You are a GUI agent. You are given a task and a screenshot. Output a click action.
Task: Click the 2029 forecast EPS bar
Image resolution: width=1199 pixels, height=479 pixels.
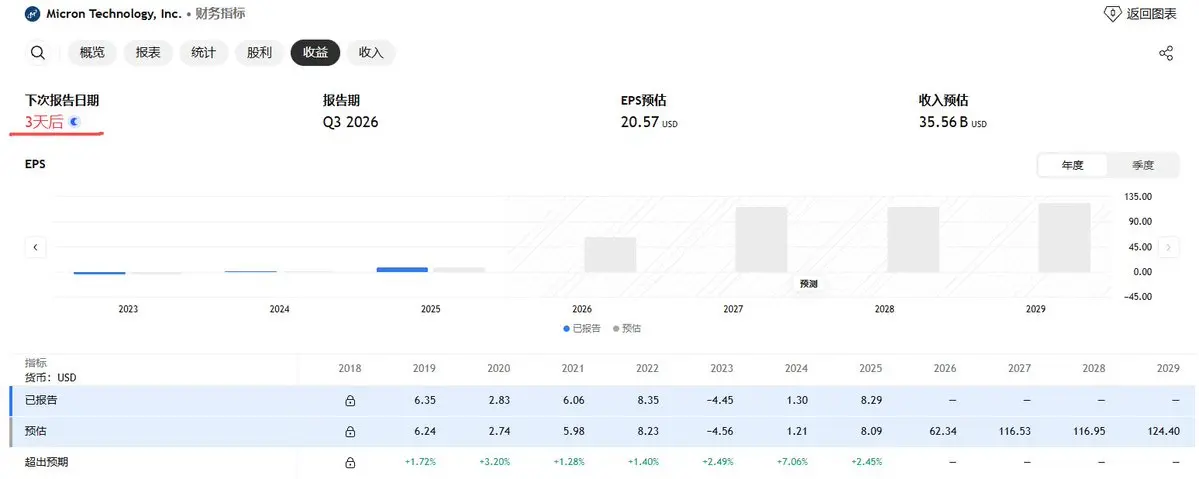(1064, 237)
